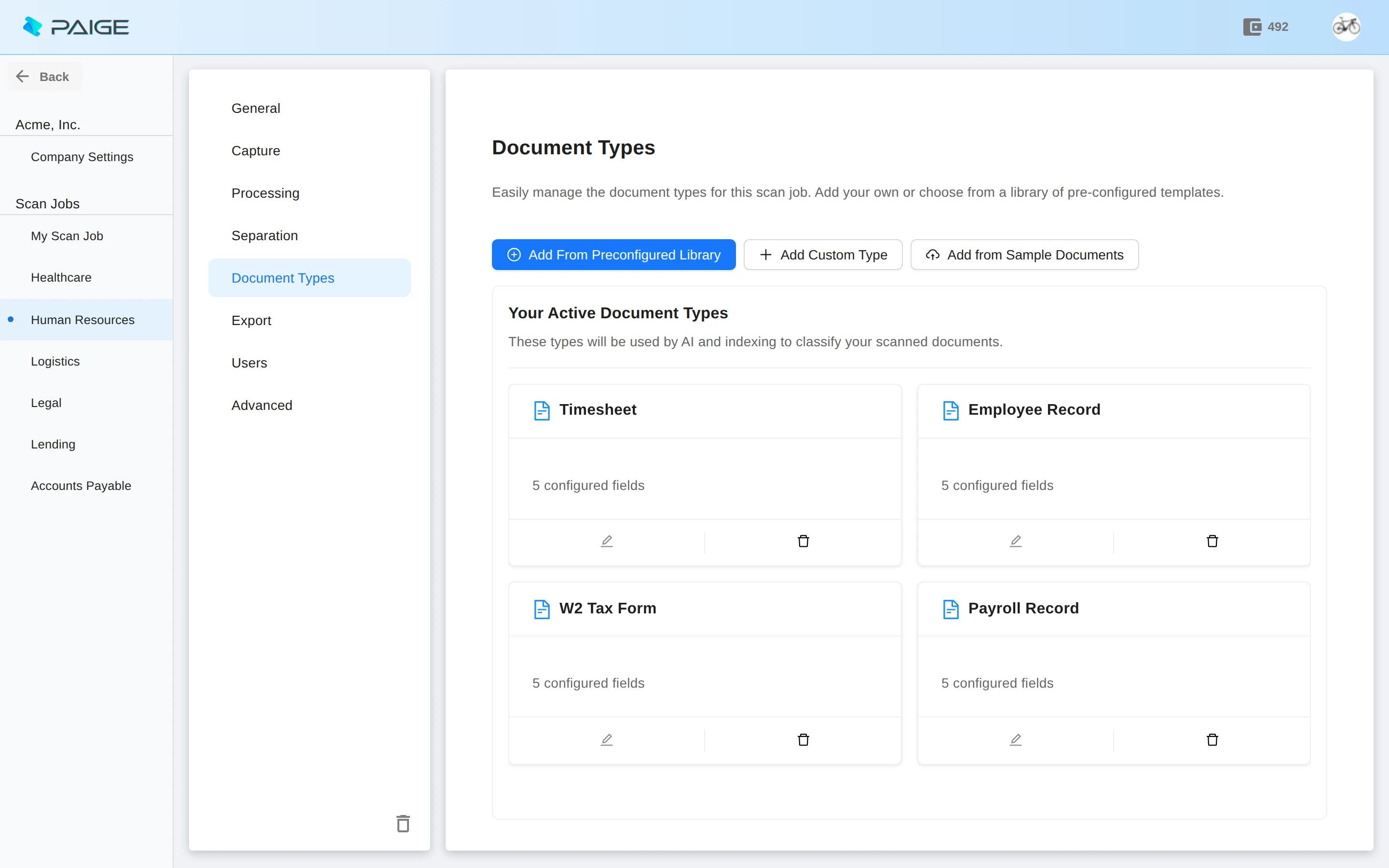The width and height of the screenshot is (1389, 868).
Task: Open the Advanced settings section
Action: [309, 405]
